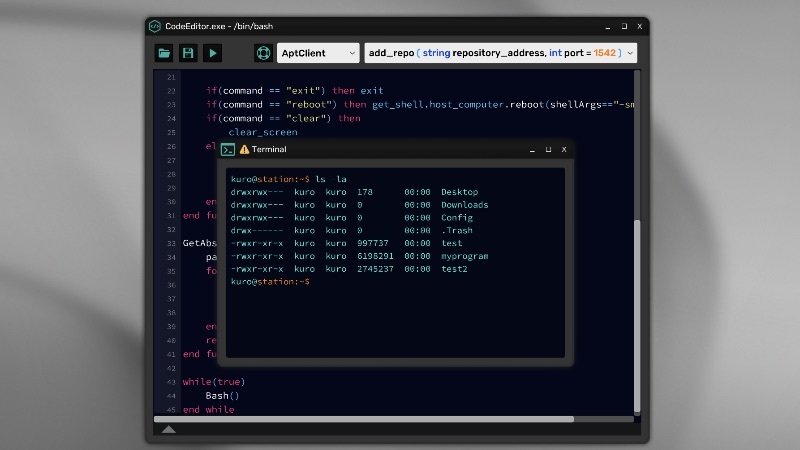This screenshot has width=800, height=450.
Task: Expand the add_repo method dropdown
Action: (501, 53)
